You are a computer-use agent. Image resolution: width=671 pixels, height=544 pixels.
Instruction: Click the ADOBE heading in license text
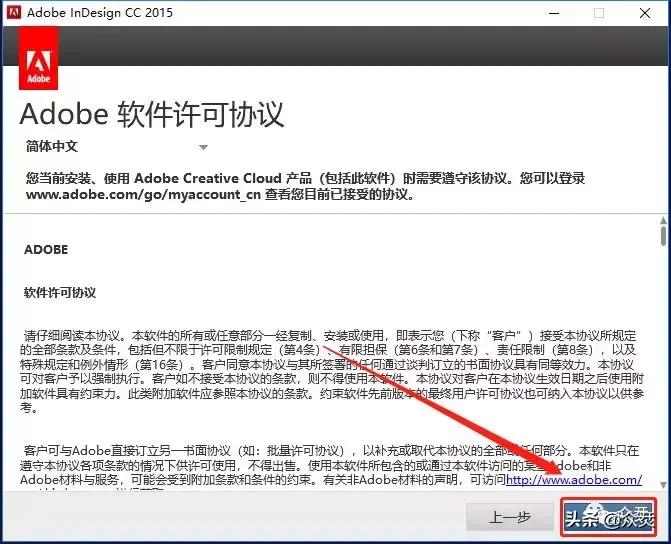coord(46,250)
